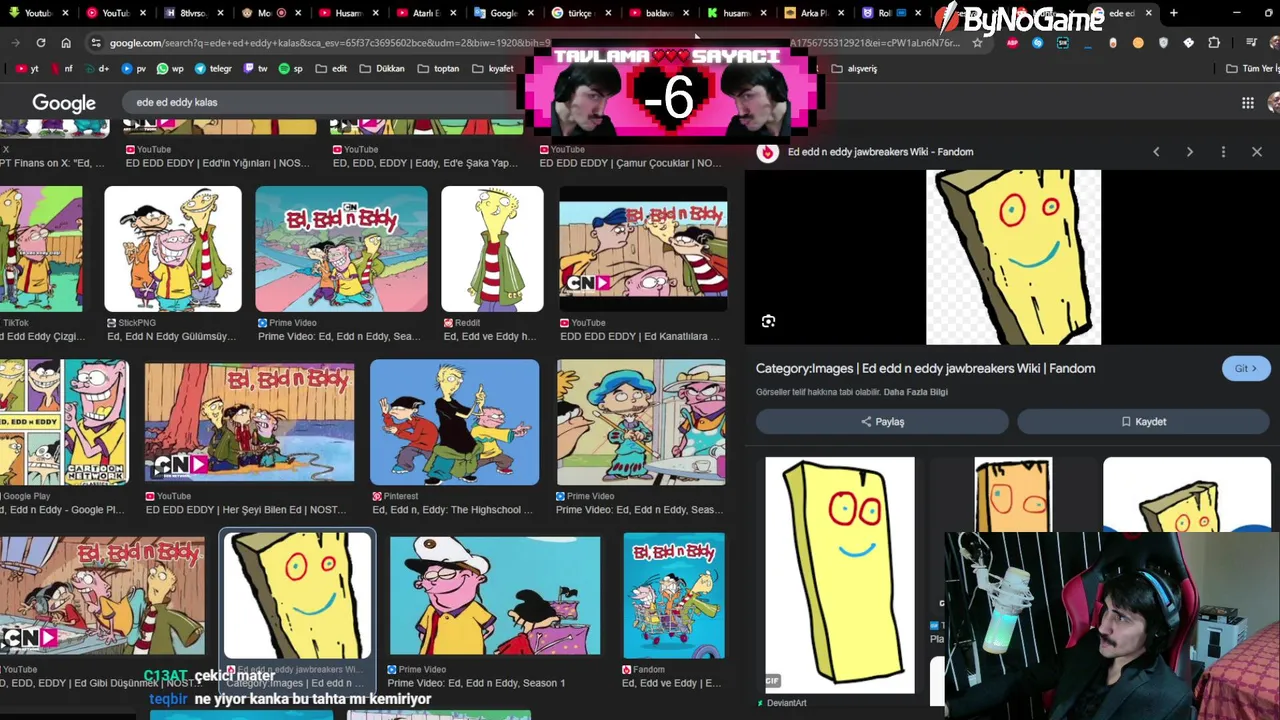Open the DeviantArt Plank GIF related image

(x=840, y=575)
